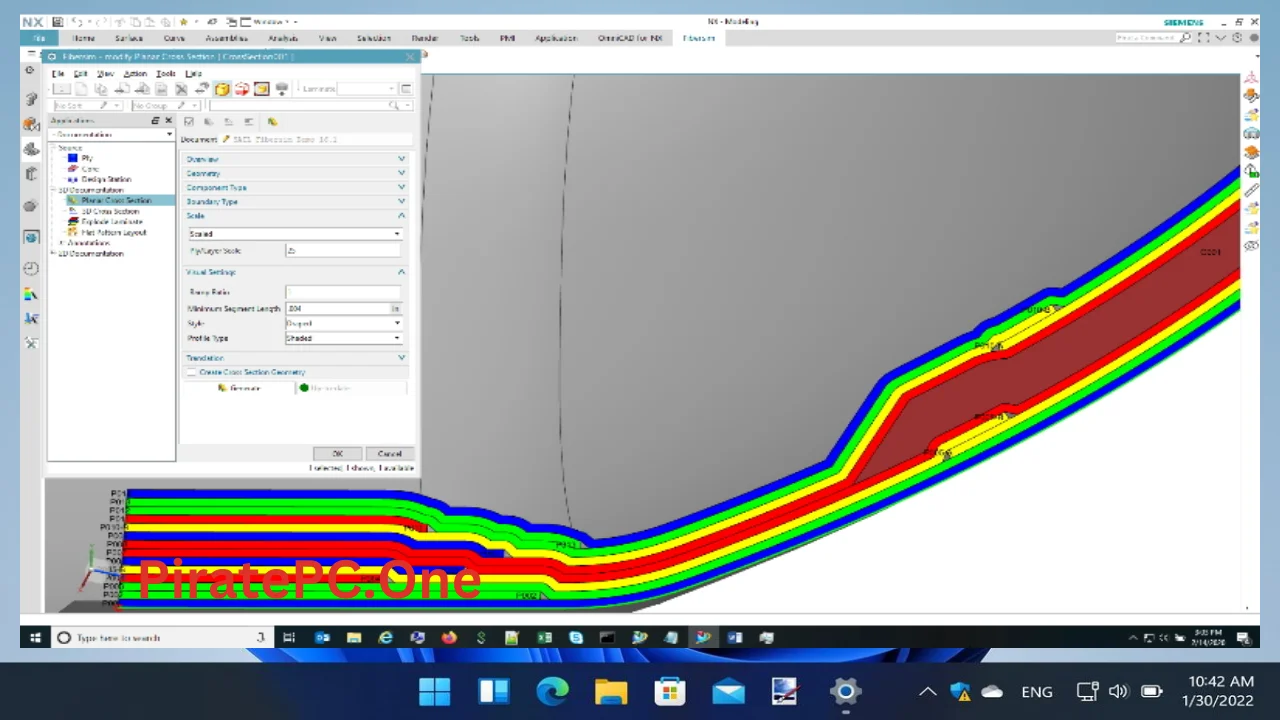
Task: Switch to the Home ribbon tab
Action: click(x=84, y=38)
